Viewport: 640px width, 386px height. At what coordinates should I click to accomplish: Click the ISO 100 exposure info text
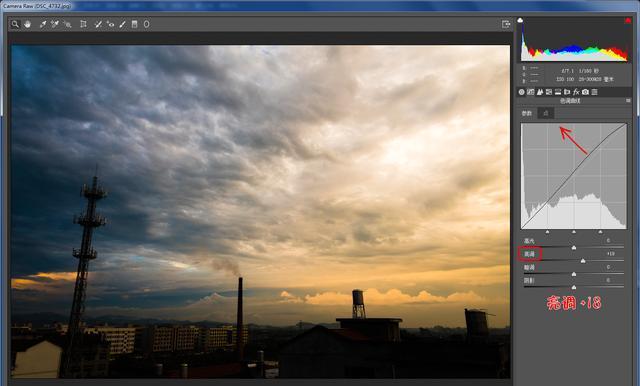pyautogui.click(x=565, y=79)
